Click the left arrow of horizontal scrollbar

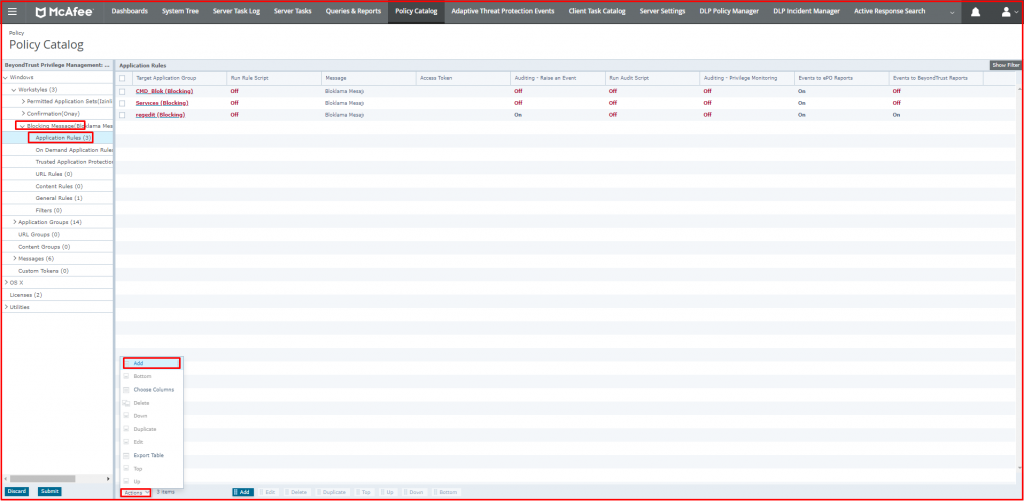(x=8, y=479)
